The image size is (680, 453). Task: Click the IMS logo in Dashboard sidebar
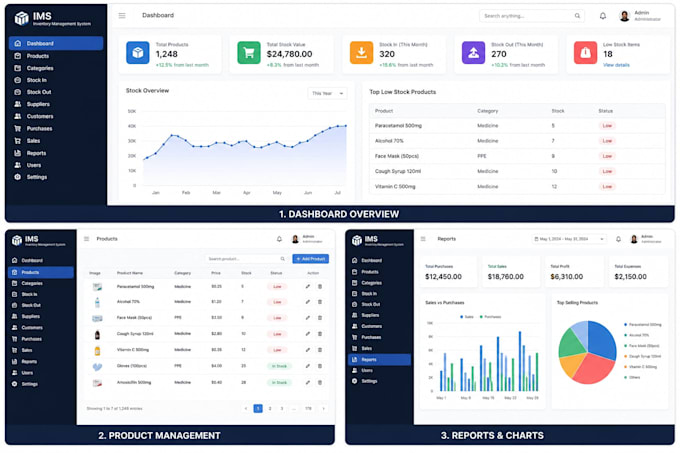point(22,18)
